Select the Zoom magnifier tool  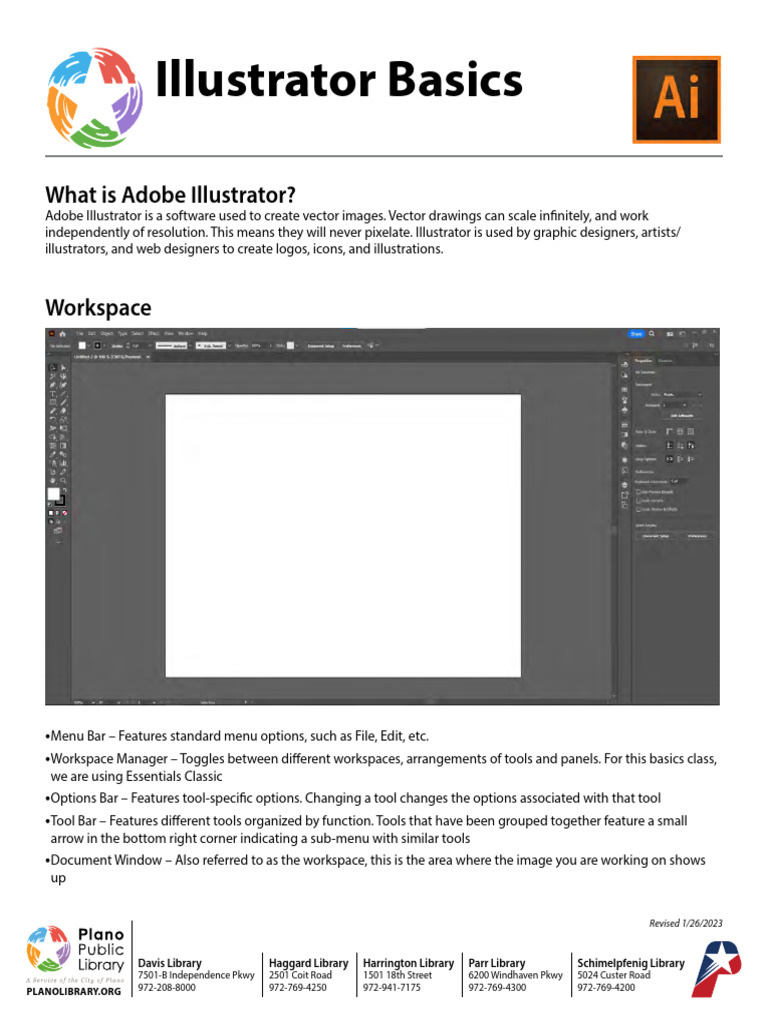coord(63,481)
